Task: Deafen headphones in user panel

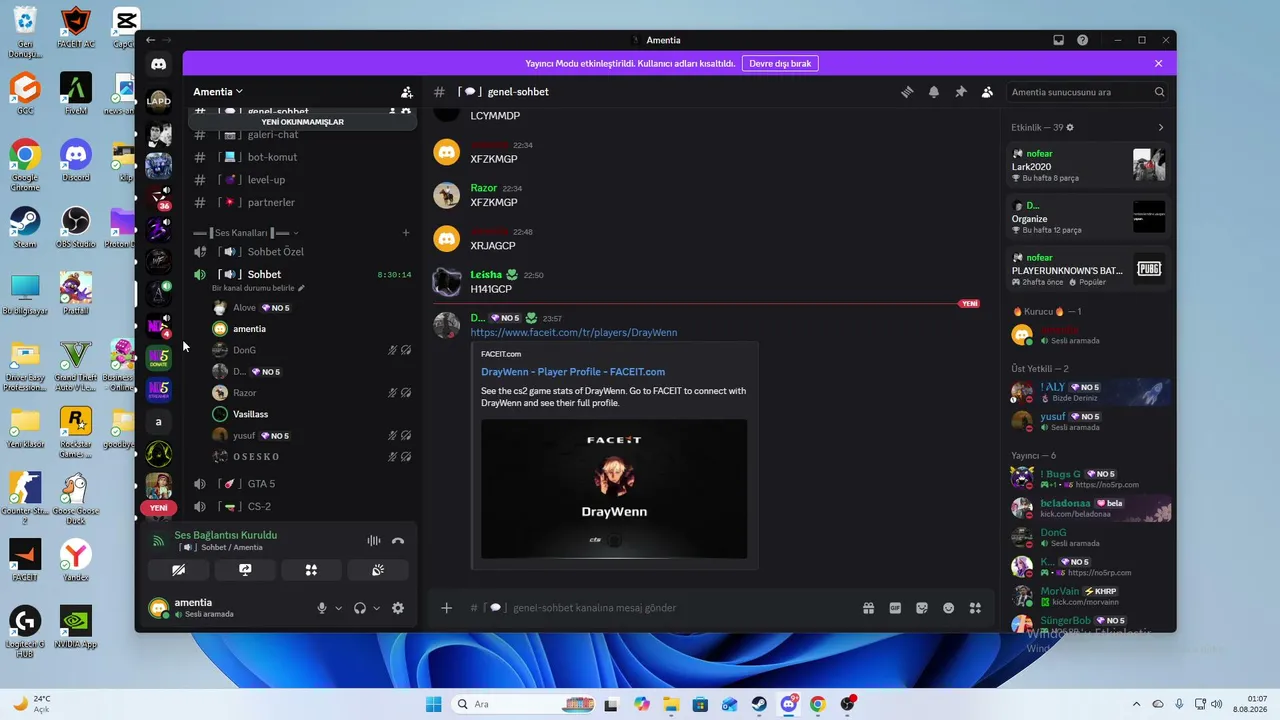Action: [x=360, y=608]
